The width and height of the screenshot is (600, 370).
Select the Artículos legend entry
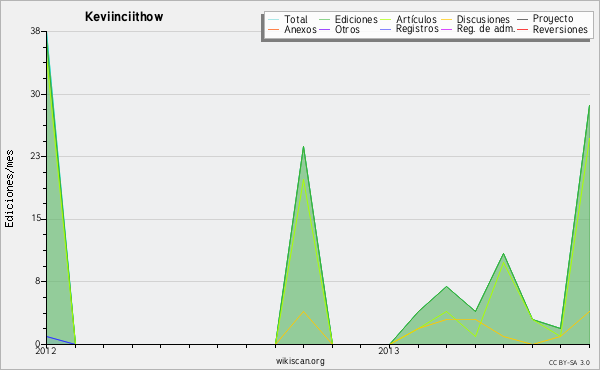tap(416, 19)
